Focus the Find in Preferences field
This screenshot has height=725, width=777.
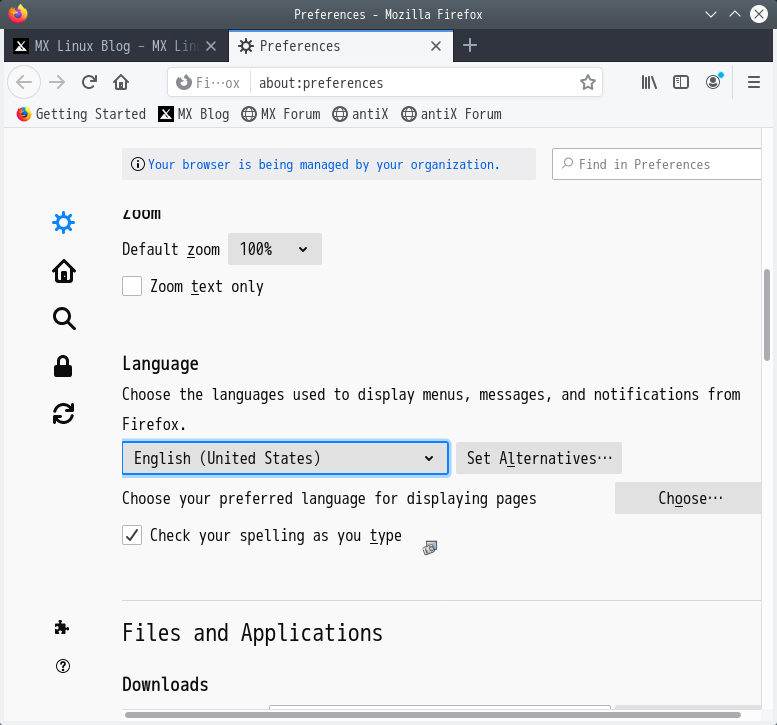tap(657, 164)
